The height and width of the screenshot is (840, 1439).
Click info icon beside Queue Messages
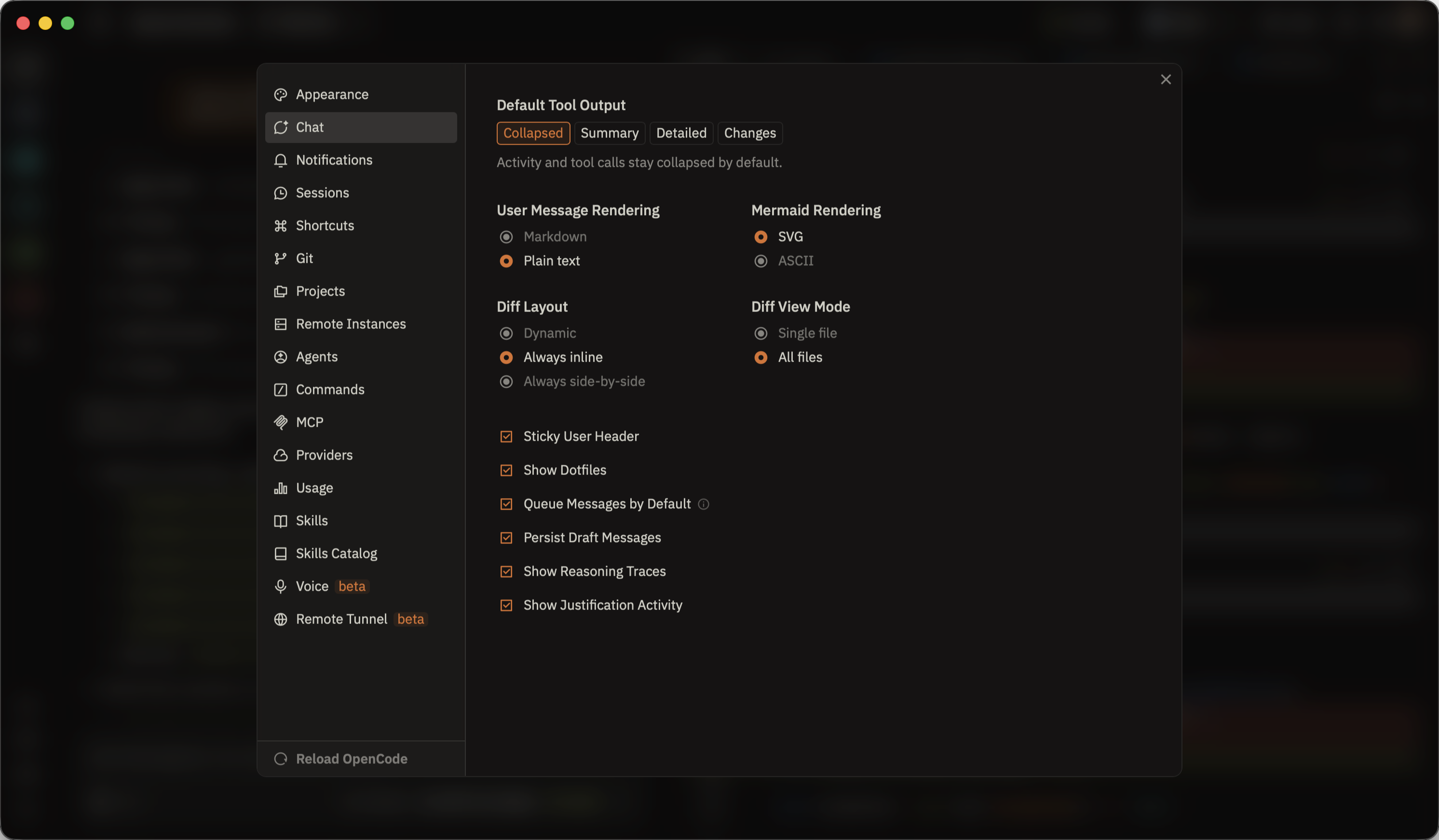(x=704, y=504)
